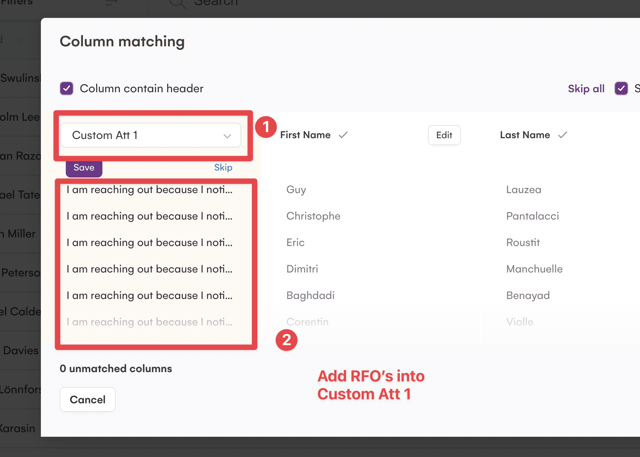640x457 pixels.
Task: Click Edit next to First Name
Action: click(x=444, y=135)
